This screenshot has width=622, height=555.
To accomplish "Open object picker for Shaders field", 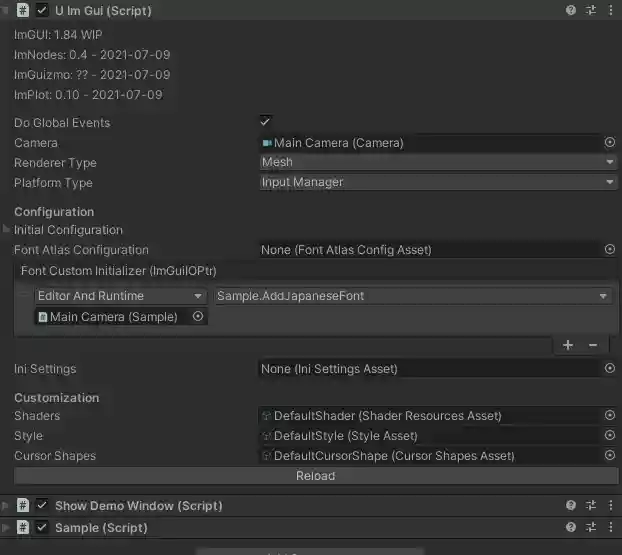I will click(610, 415).
